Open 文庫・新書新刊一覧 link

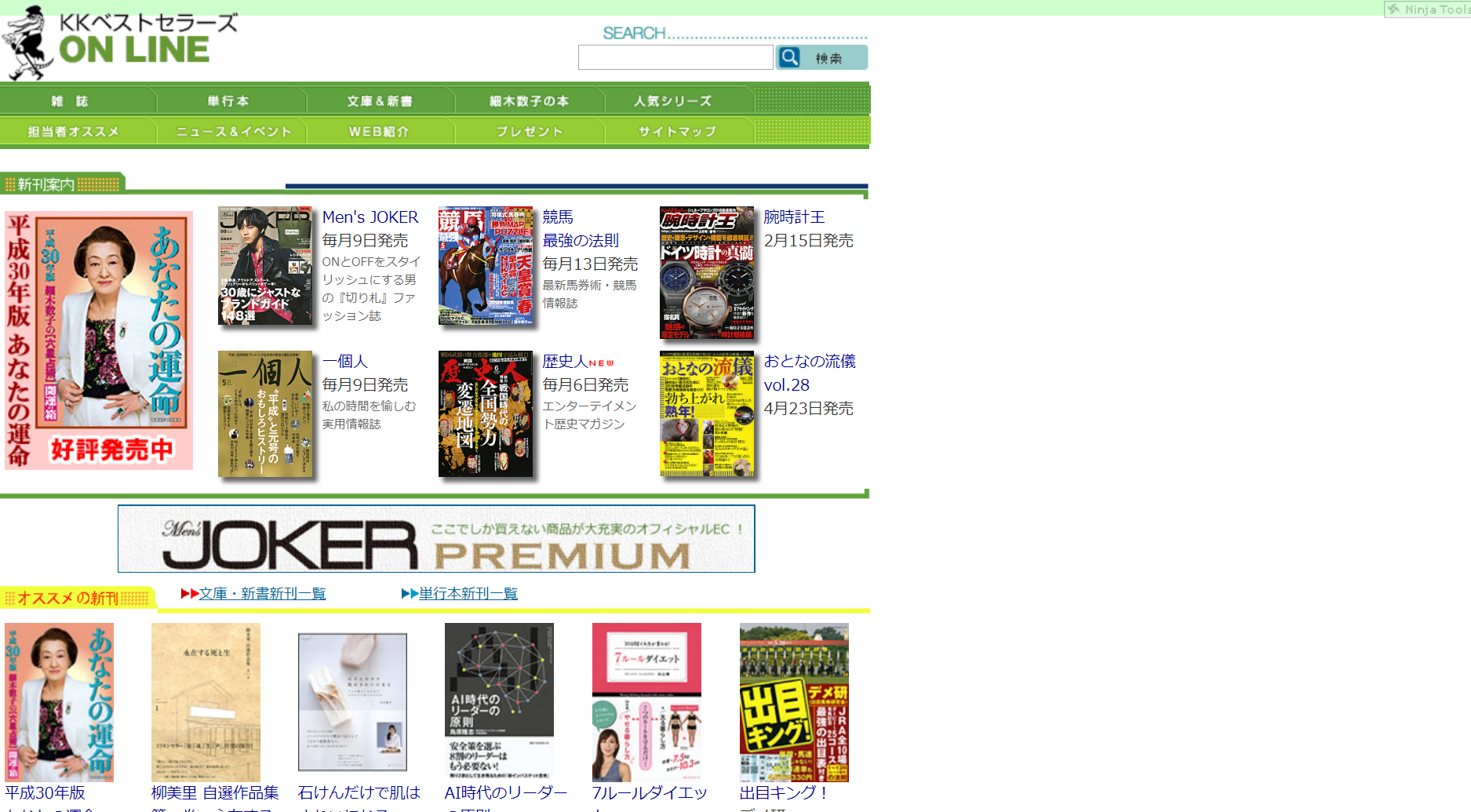[262, 594]
